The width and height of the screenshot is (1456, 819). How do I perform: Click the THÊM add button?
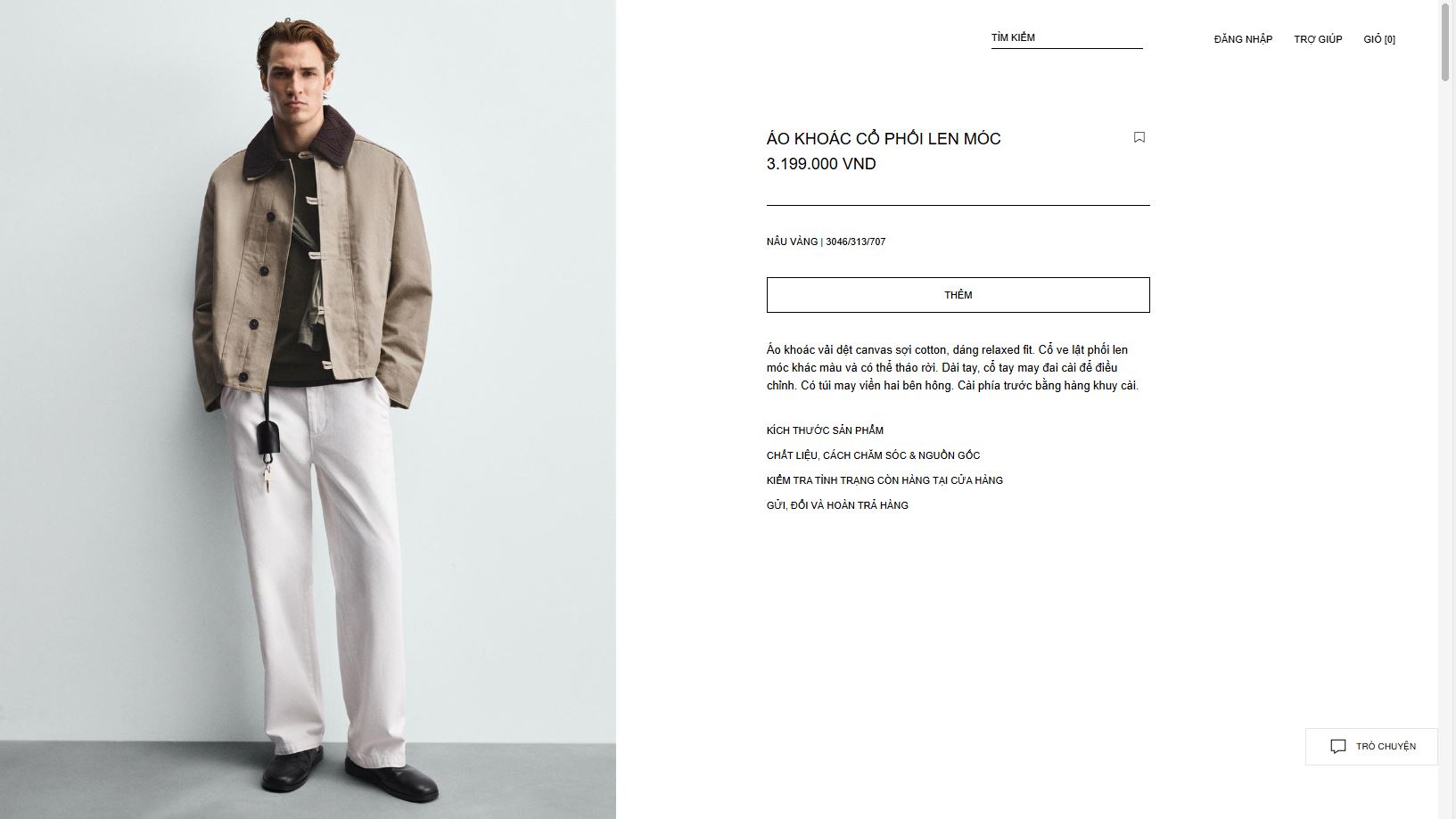(958, 295)
